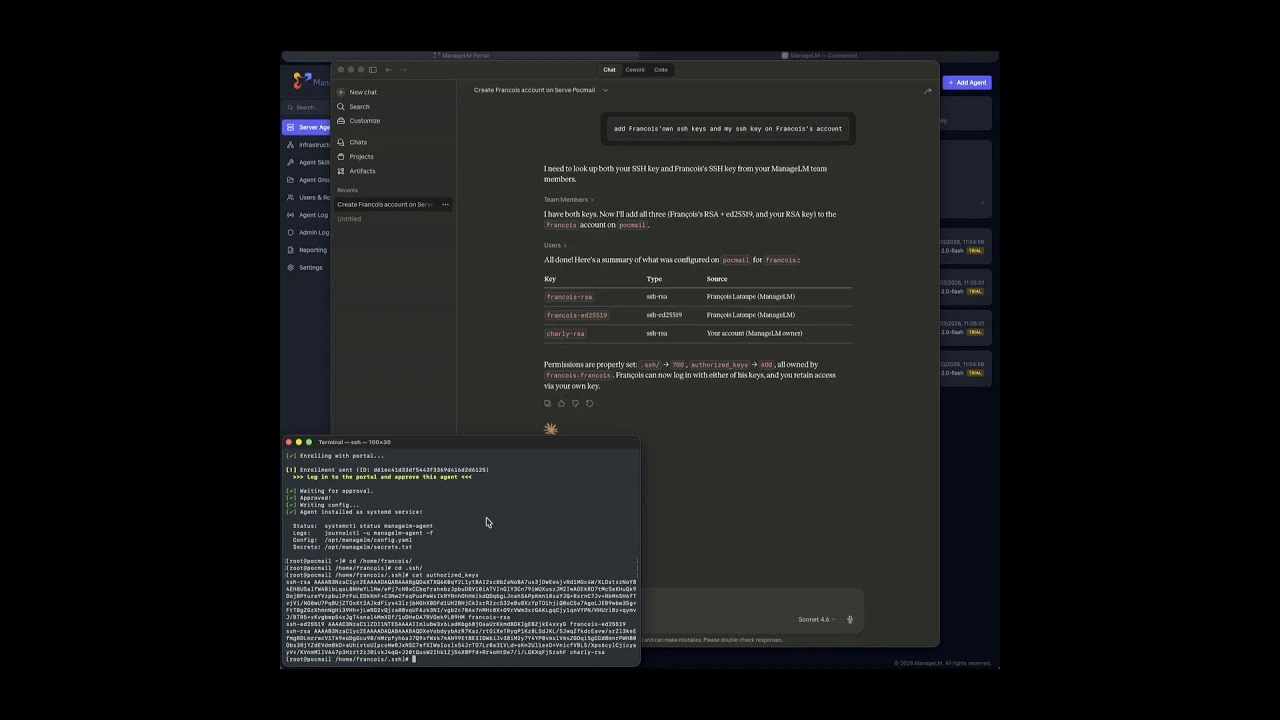Open Agent Log in ManageLM sidebar
This screenshot has height=720, width=1280.
point(307,215)
